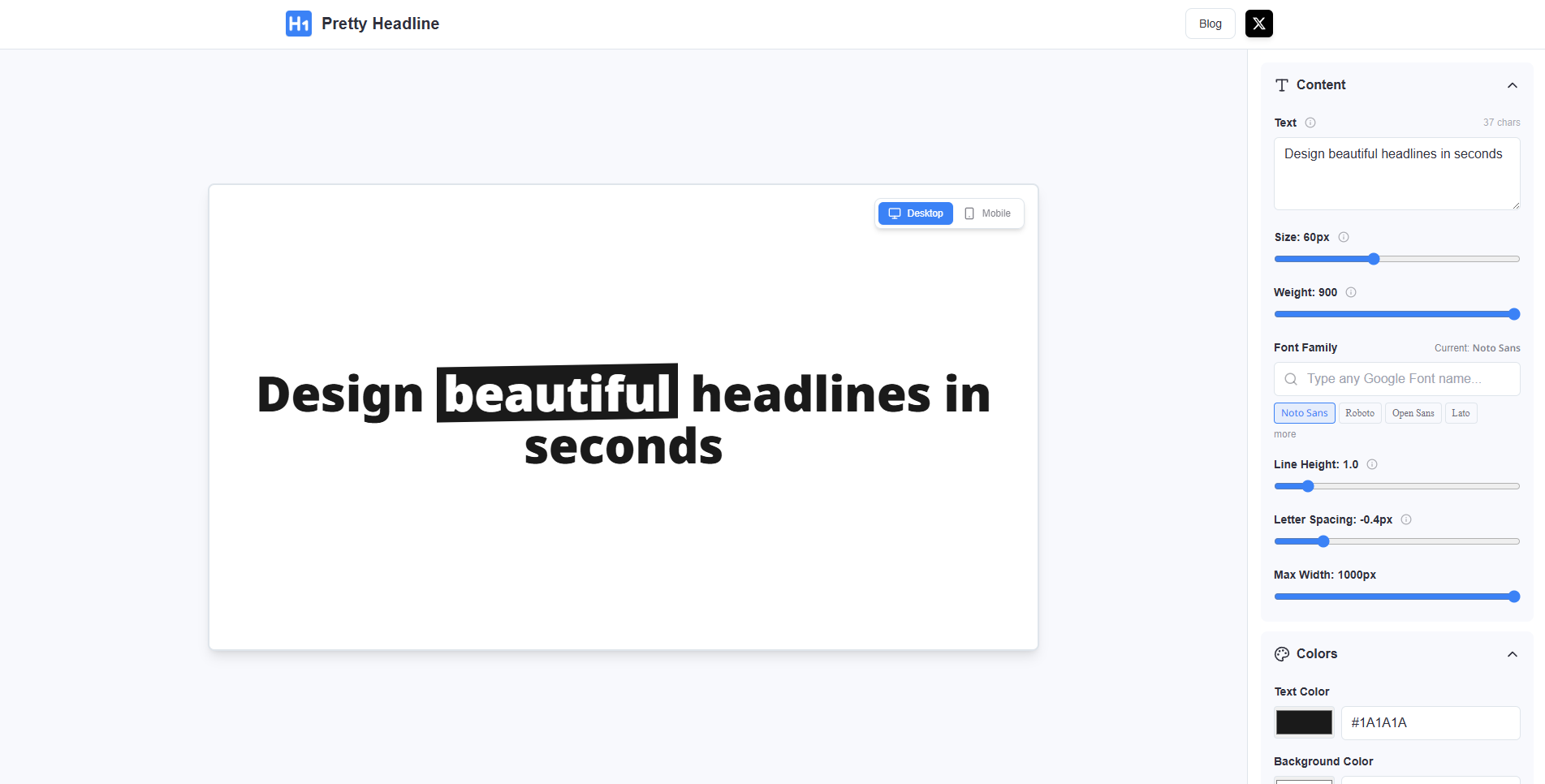Image resolution: width=1545 pixels, height=784 pixels.
Task: Click the magnifier icon in the font search
Action: 1291,379
